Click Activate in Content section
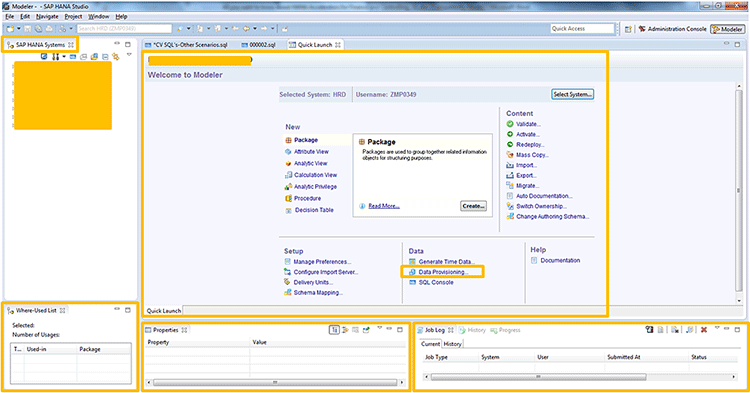750x393 pixels. tap(528, 134)
